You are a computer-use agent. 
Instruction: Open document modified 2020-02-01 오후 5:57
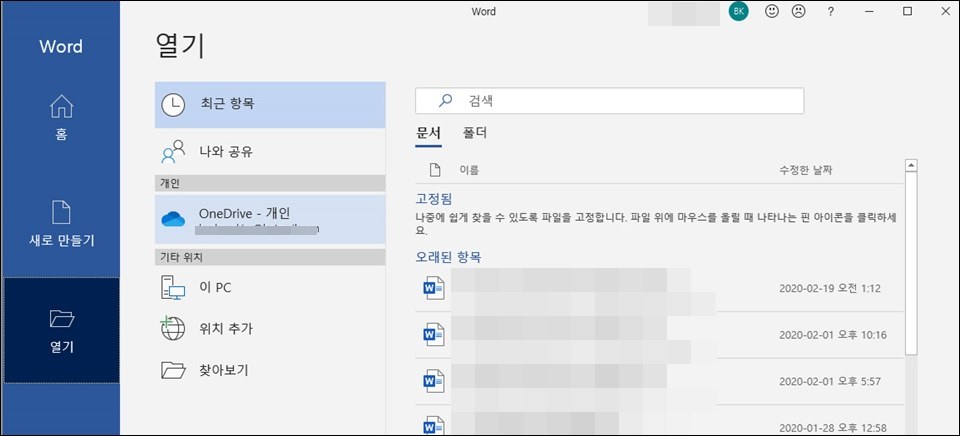(x=659, y=382)
